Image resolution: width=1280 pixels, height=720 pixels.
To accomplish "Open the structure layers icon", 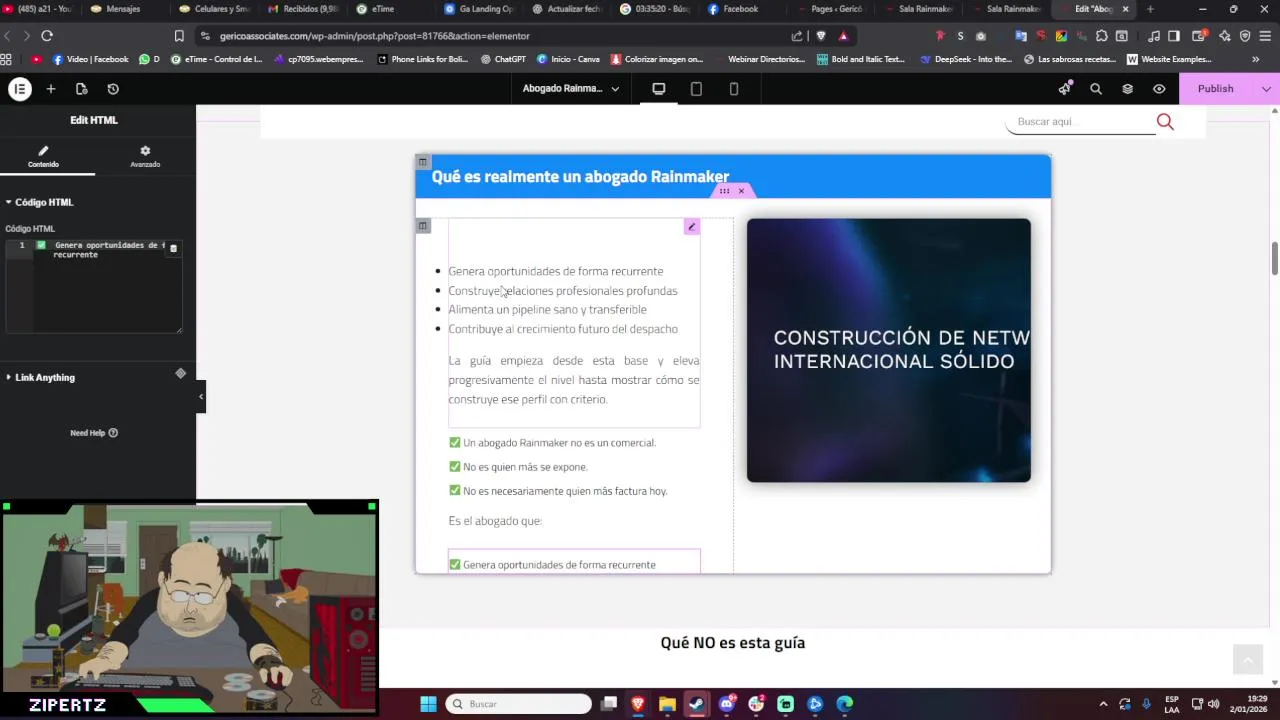I will coord(1128,89).
